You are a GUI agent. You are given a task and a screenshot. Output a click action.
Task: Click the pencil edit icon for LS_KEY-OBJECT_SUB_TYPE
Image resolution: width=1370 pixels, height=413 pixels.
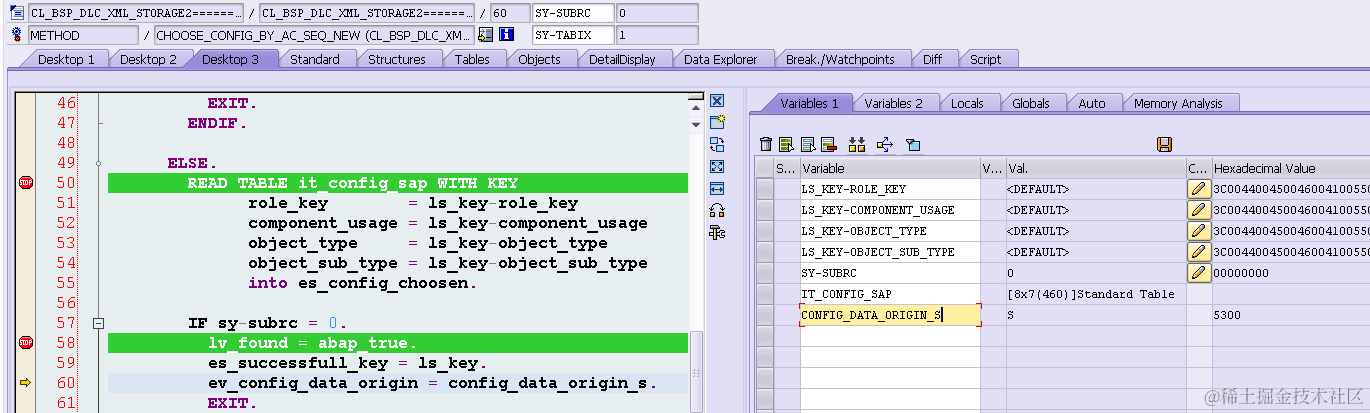click(1198, 252)
